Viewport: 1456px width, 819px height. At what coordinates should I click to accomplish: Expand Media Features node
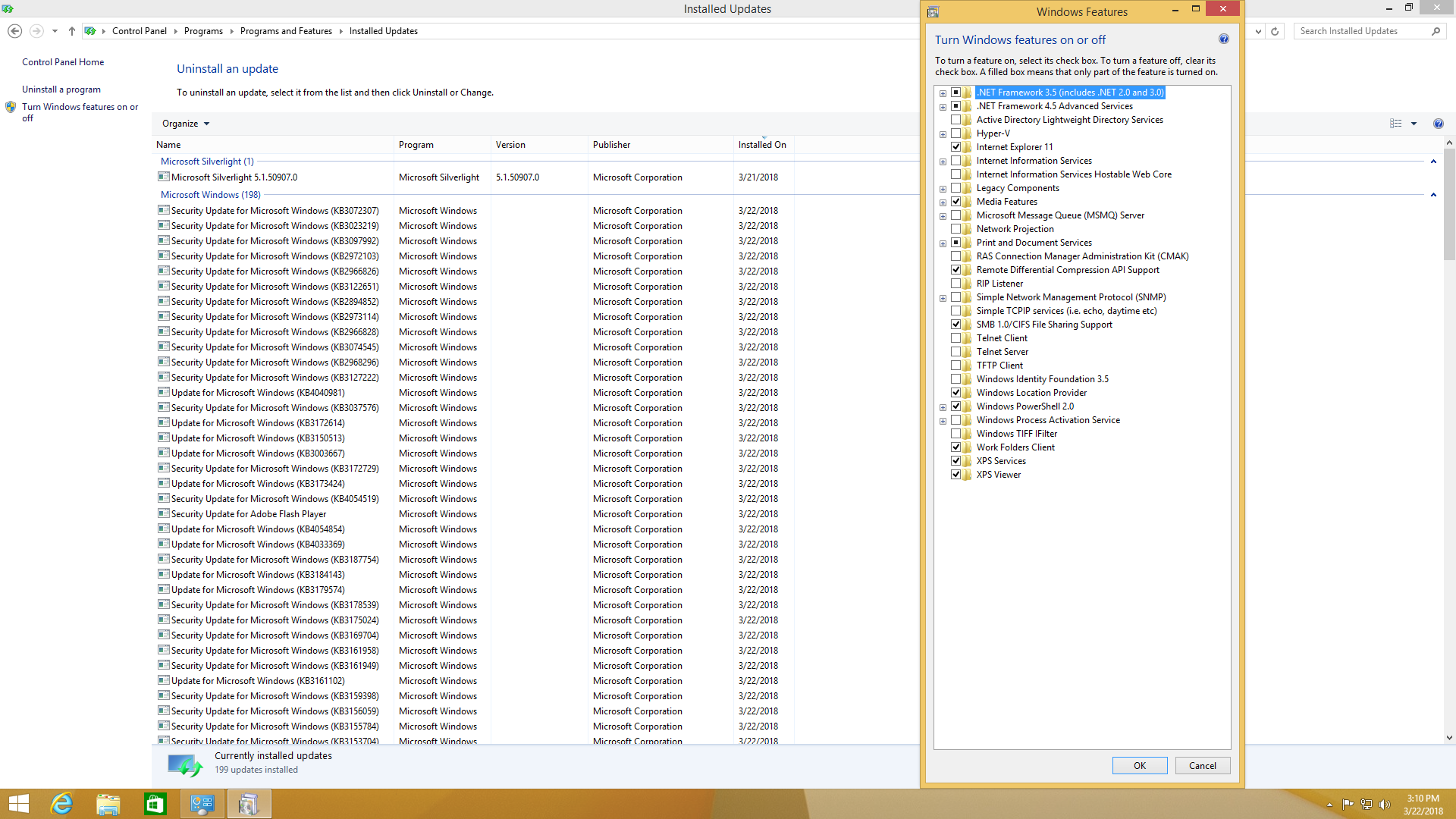[x=943, y=202]
